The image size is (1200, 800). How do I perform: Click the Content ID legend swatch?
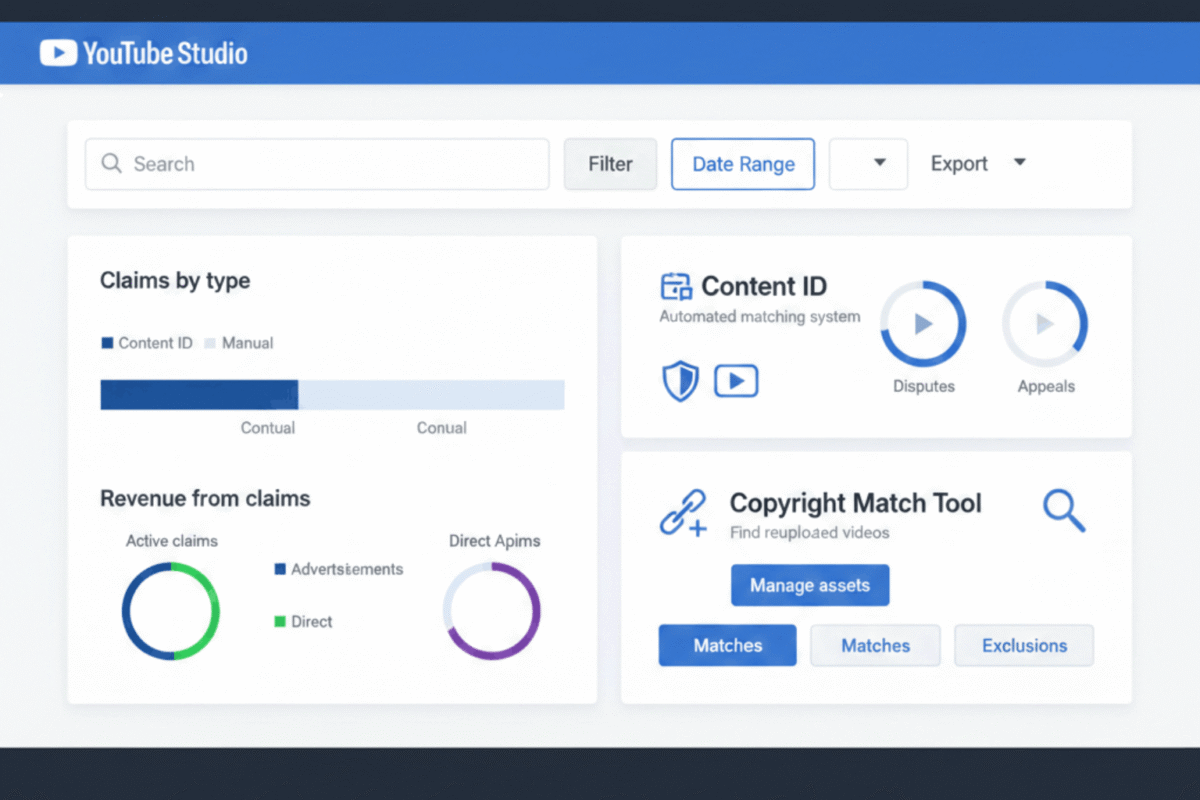(x=107, y=343)
